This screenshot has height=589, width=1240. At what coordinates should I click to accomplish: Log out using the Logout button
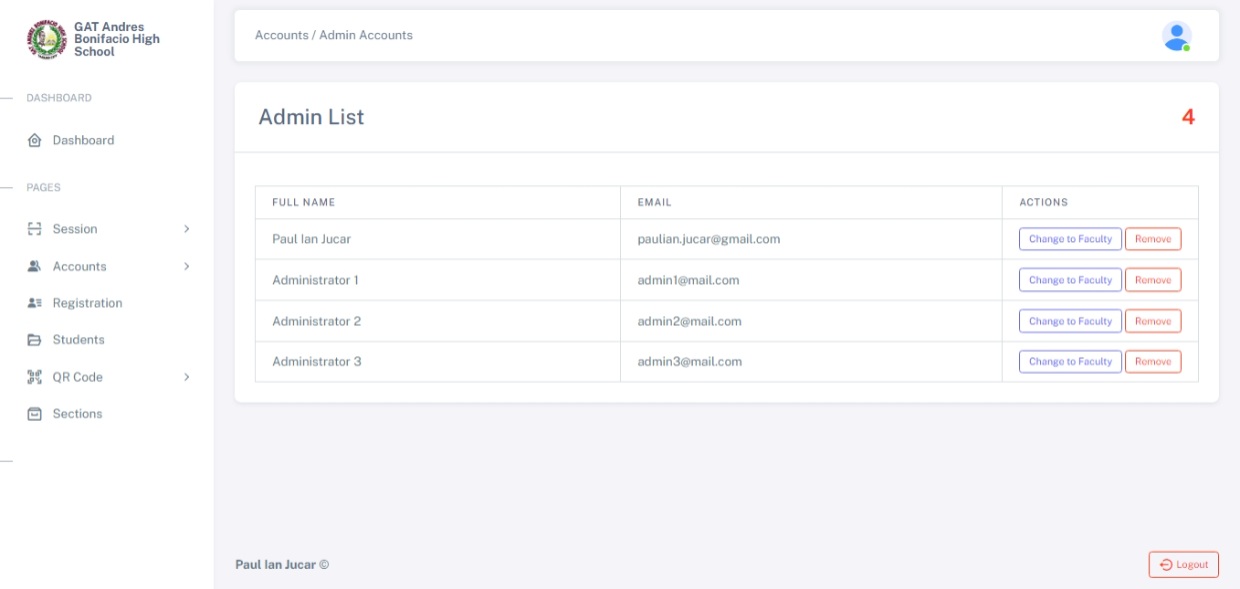[1183, 565]
